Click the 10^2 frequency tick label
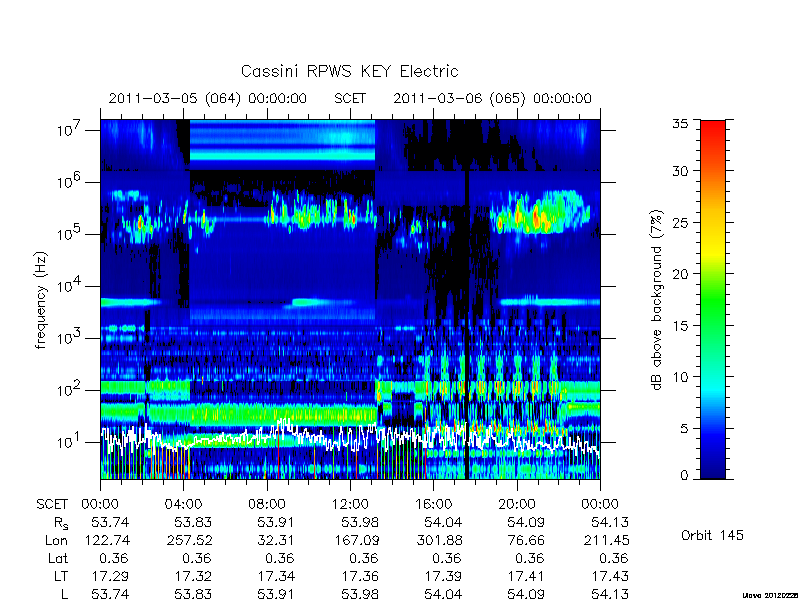Screen dimensions: 800x600 (x=70, y=390)
